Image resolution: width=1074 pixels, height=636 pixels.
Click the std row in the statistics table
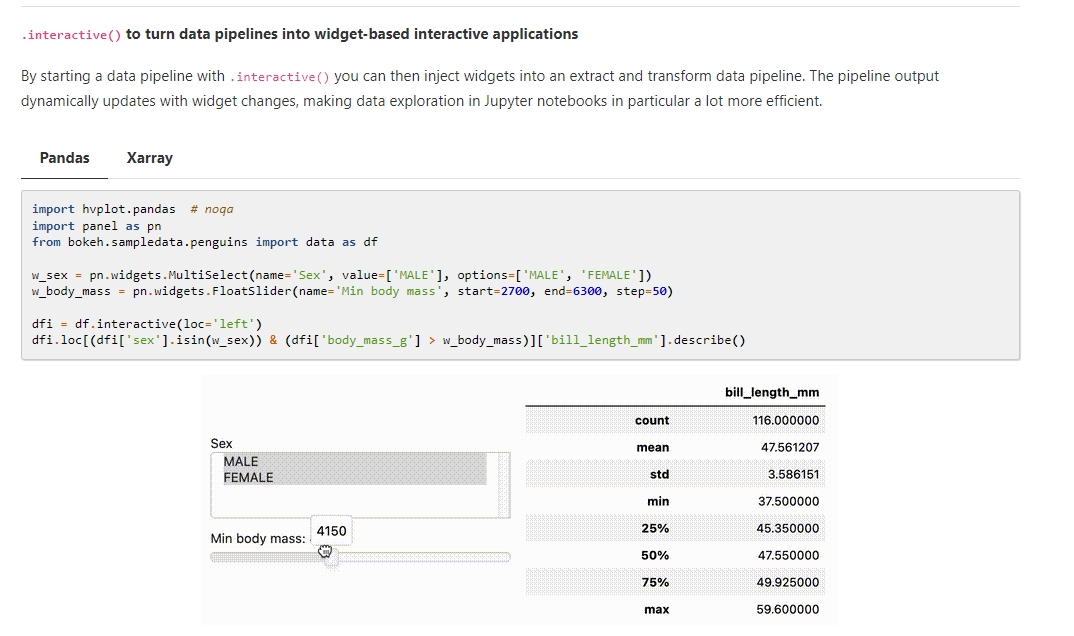click(661, 473)
